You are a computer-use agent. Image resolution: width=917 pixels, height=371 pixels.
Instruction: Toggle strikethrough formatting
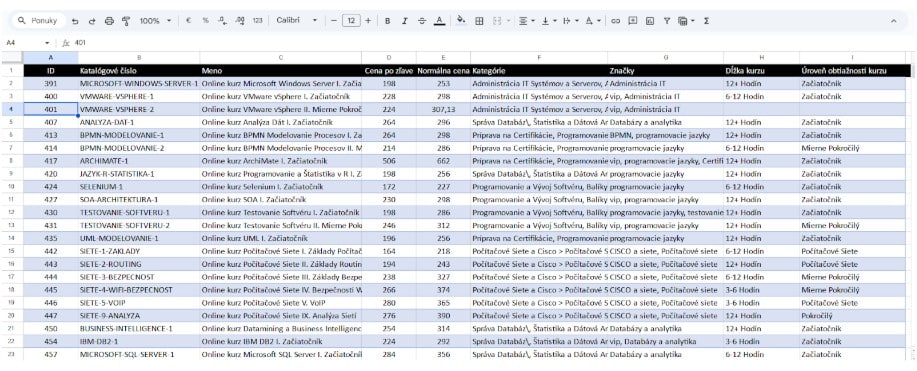422,20
